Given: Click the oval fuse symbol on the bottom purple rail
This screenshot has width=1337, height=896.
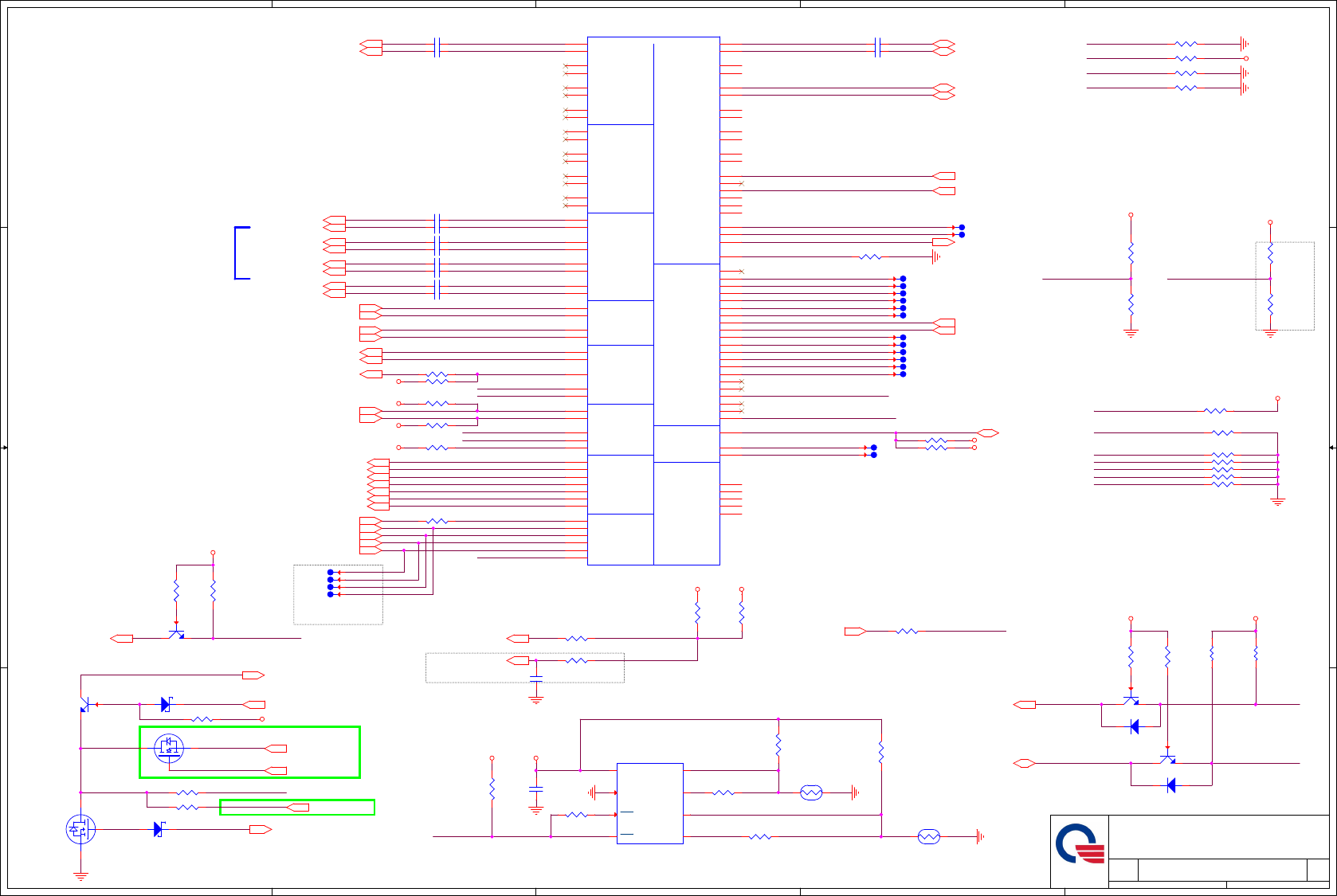Looking at the screenshot, I should (x=929, y=836).
